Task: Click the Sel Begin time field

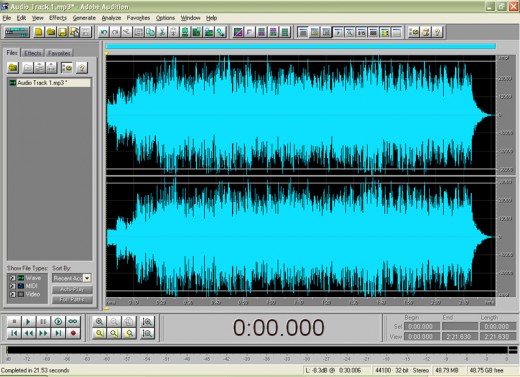Action: tap(422, 327)
